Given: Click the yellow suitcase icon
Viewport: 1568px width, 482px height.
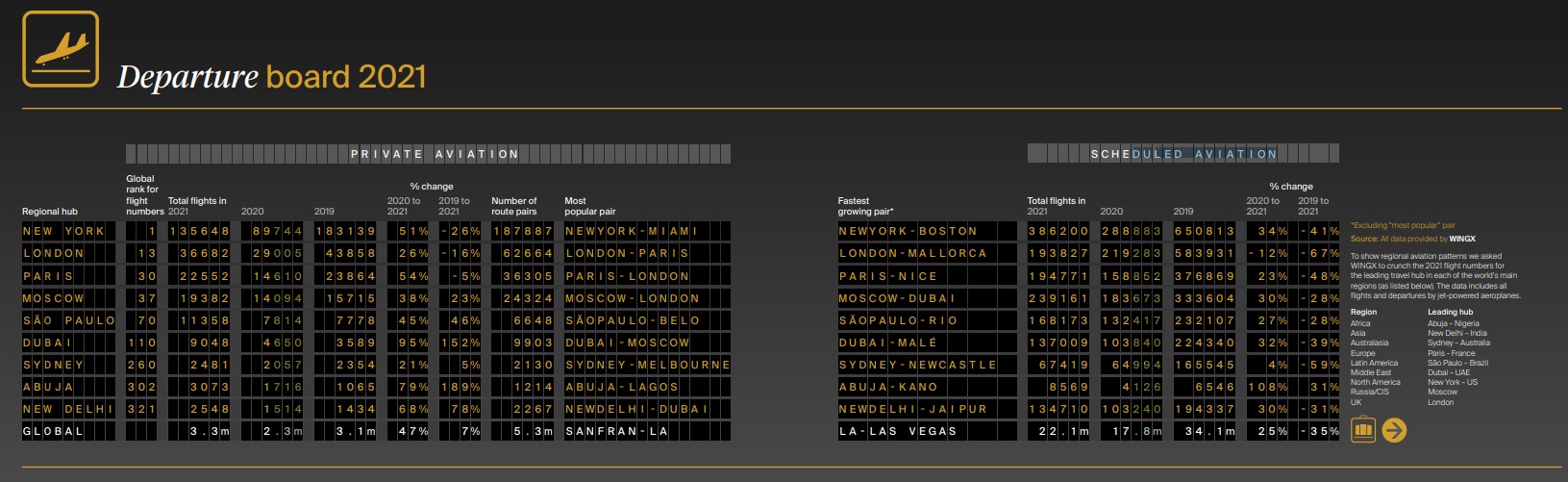Looking at the screenshot, I should coord(1362,429).
